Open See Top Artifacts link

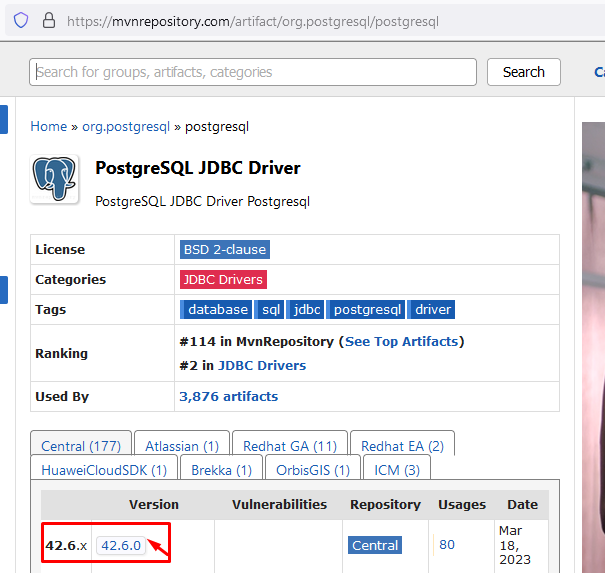(x=401, y=341)
